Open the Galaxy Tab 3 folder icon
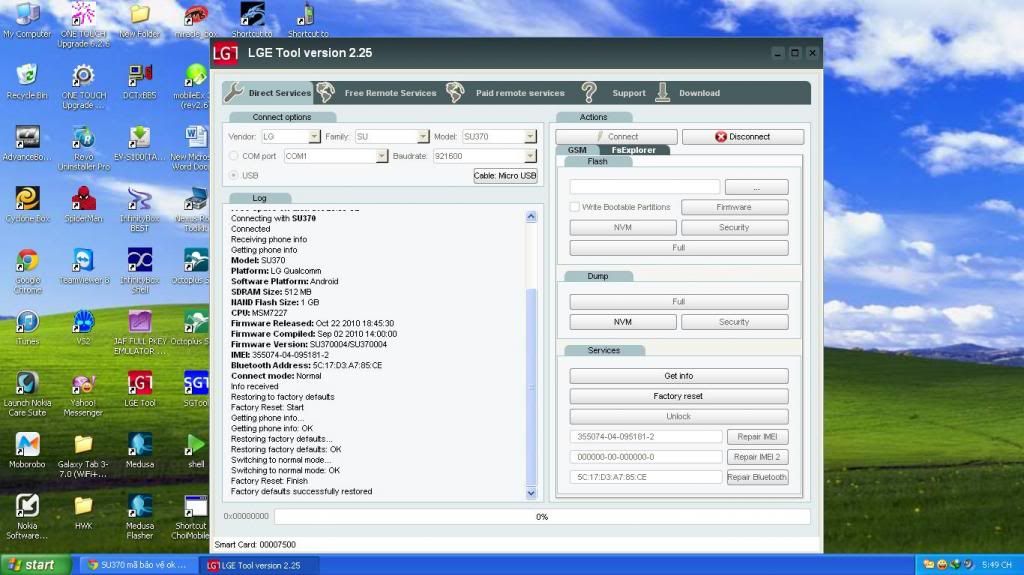Image resolution: width=1024 pixels, height=575 pixels. [x=83, y=455]
